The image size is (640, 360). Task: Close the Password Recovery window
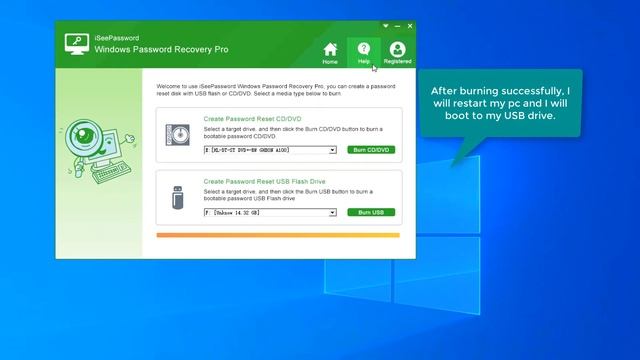(410, 26)
